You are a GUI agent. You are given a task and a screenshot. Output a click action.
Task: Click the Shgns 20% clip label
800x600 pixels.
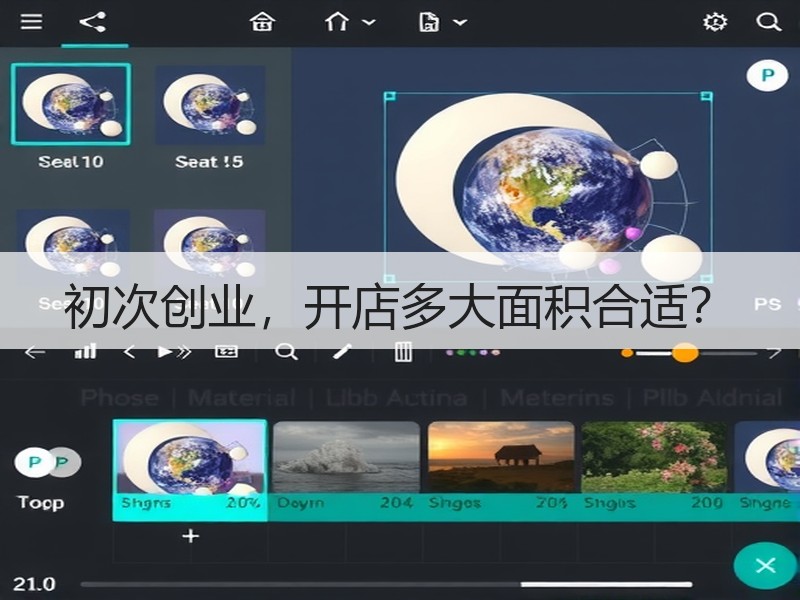[190, 503]
